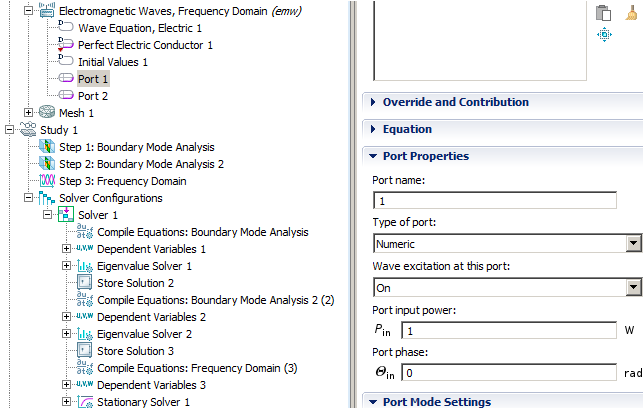Click the Solver Configurations icon
Viewport: 644px width, 409px height.
pyautogui.click(x=46, y=198)
